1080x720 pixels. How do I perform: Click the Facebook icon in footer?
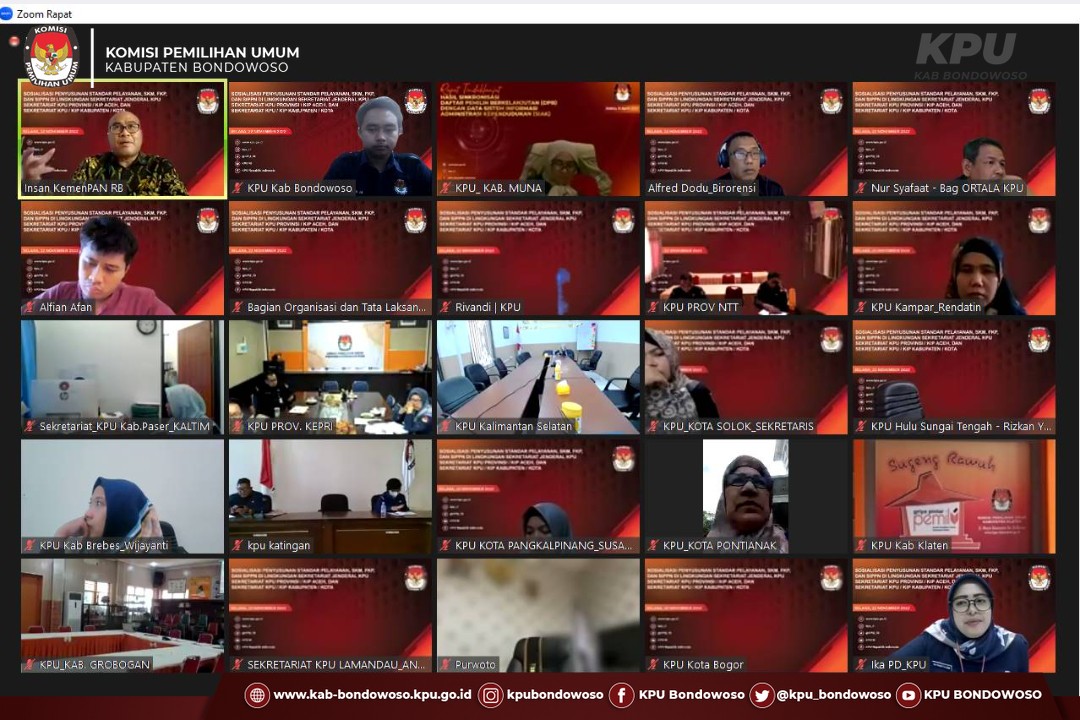tap(621, 695)
